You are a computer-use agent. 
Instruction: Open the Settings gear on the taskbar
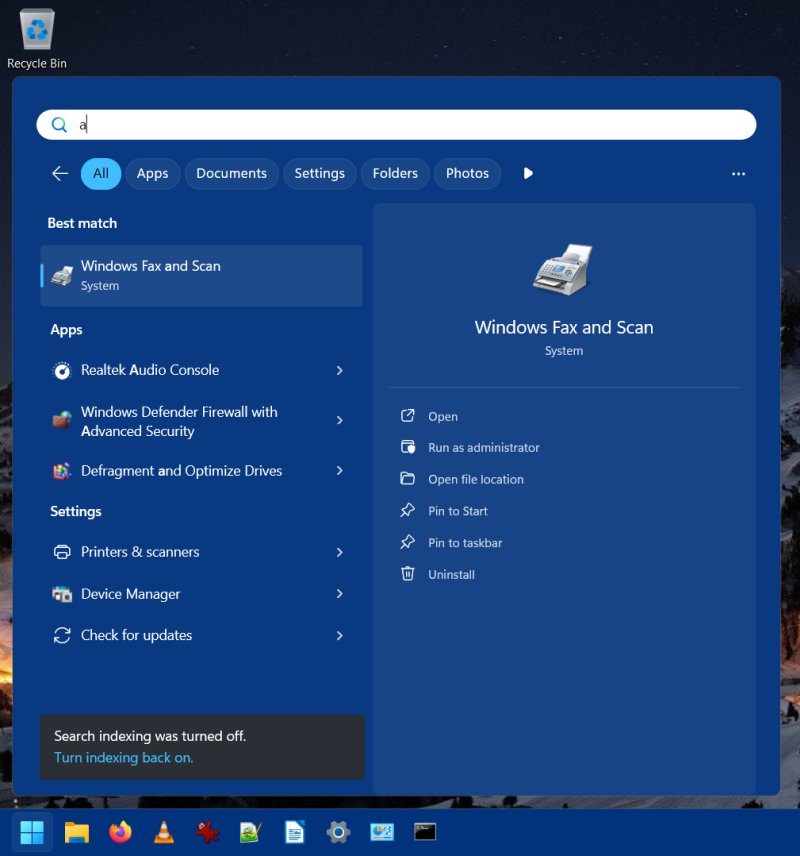click(x=338, y=833)
